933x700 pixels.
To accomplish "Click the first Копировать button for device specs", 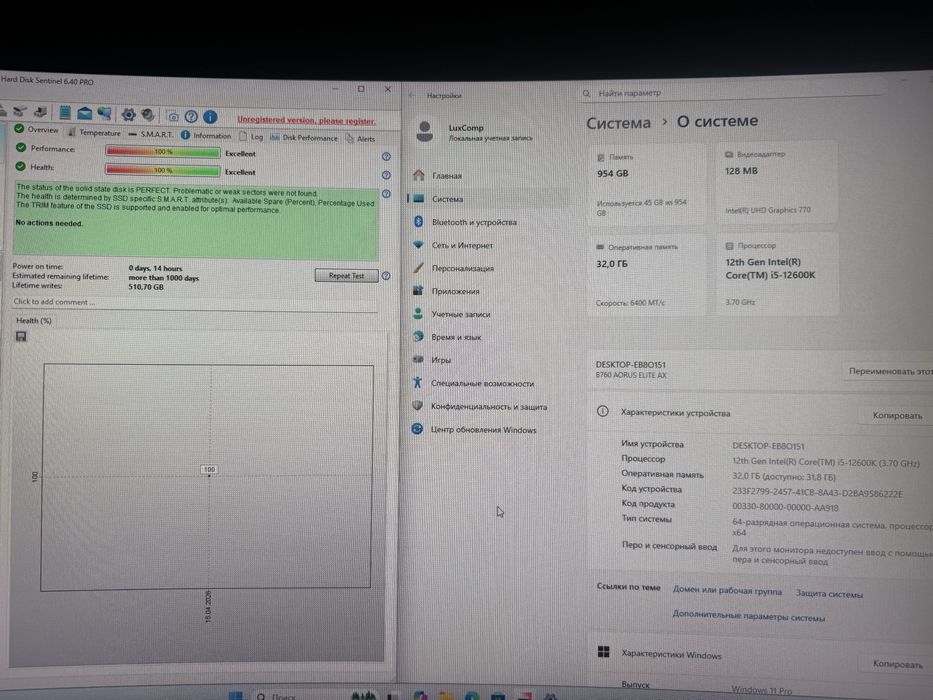I will pyautogui.click(x=897, y=415).
